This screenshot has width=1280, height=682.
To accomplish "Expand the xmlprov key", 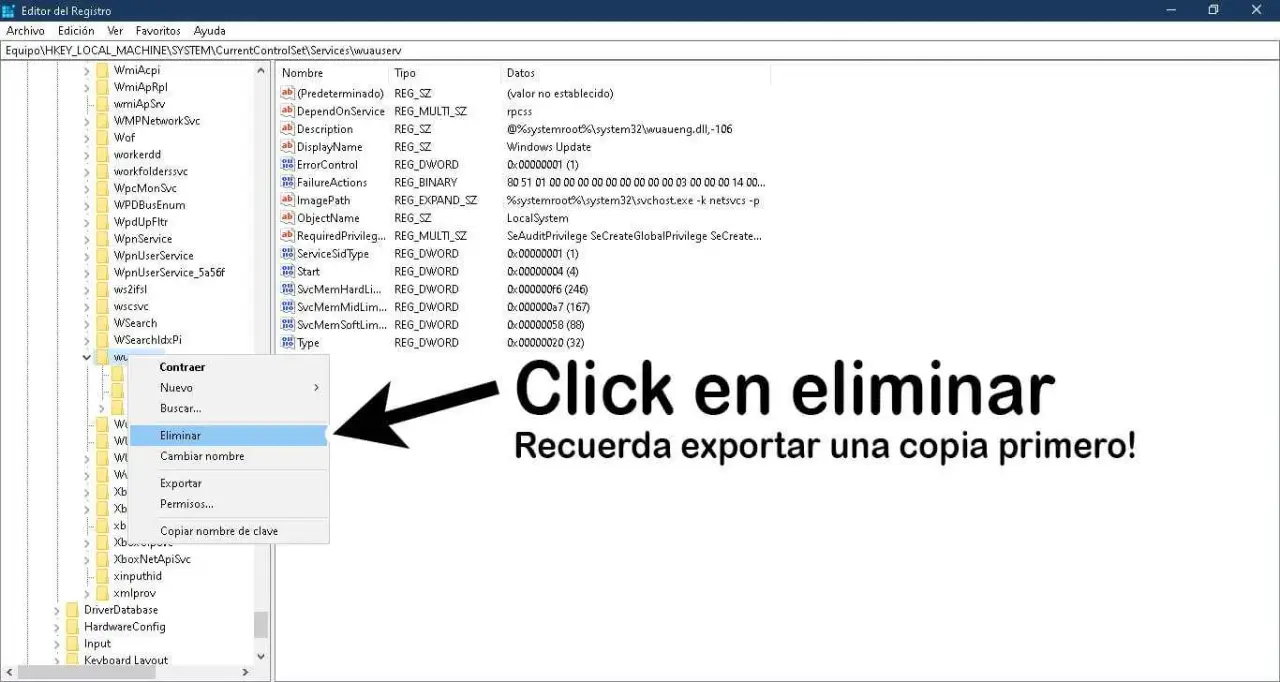I will (87, 593).
